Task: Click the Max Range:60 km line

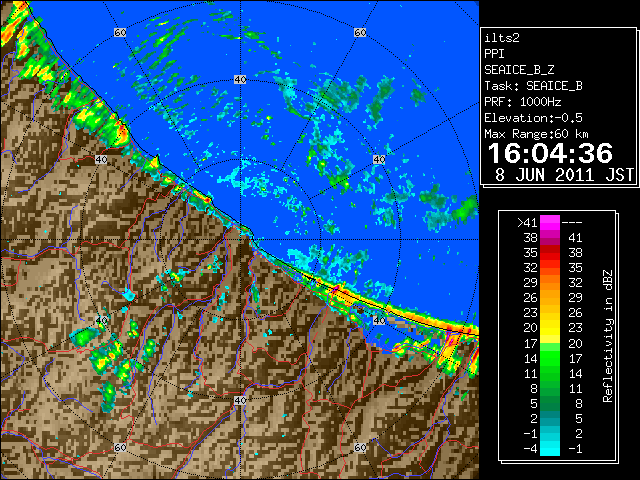Action: click(x=536, y=134)
